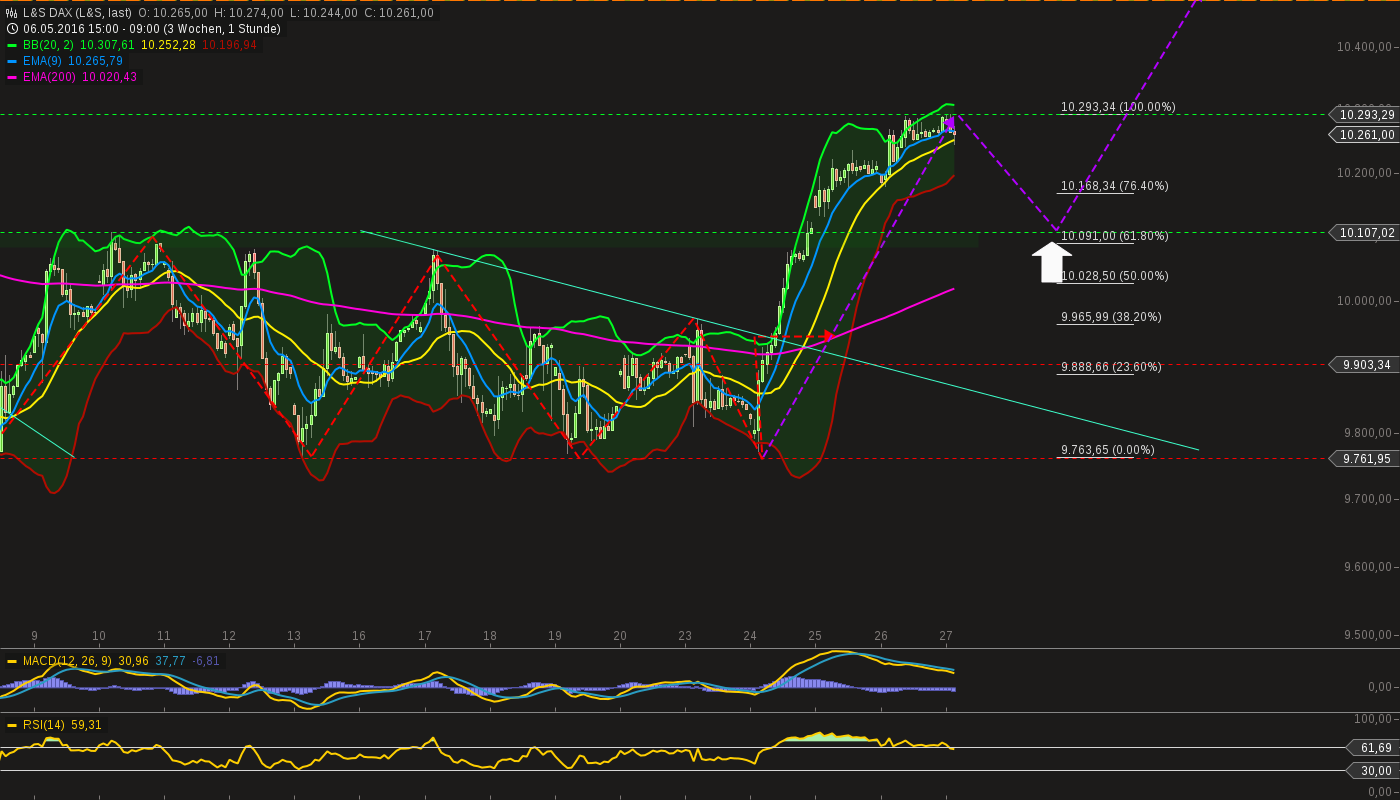Click the yellow MACD(12, 26, 9) legend marker

pyautogui.click(x=12, y=661)
